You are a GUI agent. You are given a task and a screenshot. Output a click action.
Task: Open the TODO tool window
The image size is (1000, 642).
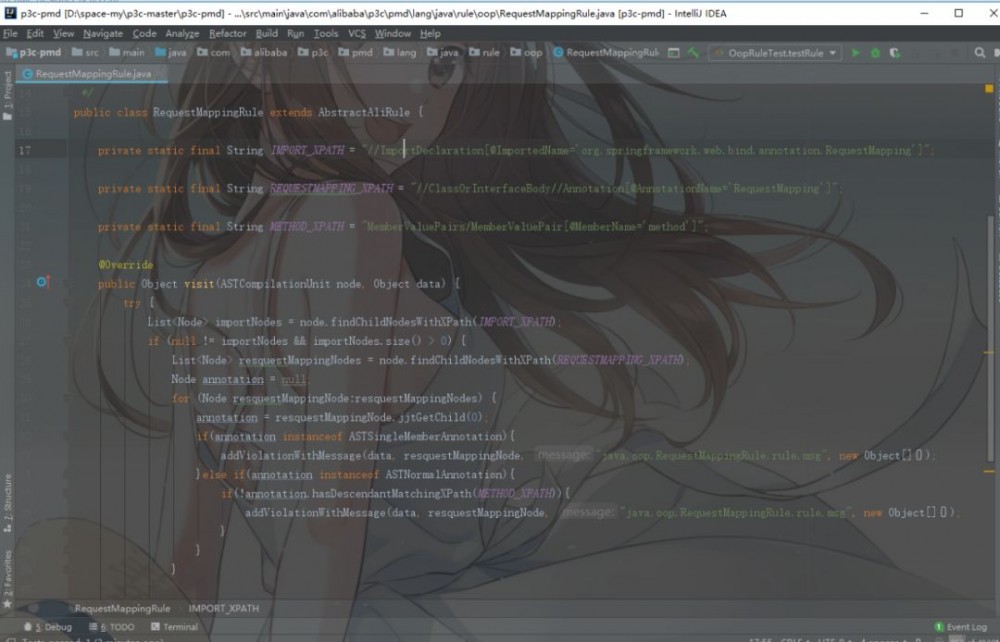click(112, 627)
